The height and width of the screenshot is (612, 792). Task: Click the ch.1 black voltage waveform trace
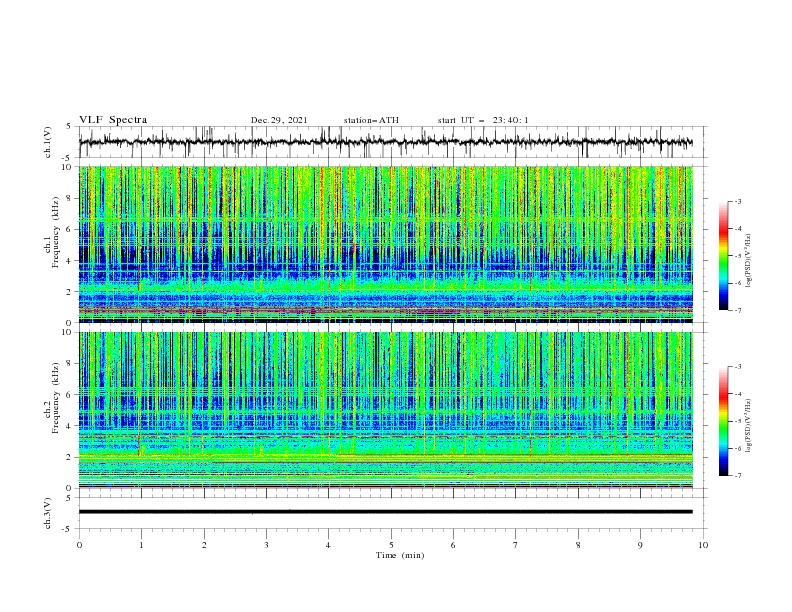point(385,142)
